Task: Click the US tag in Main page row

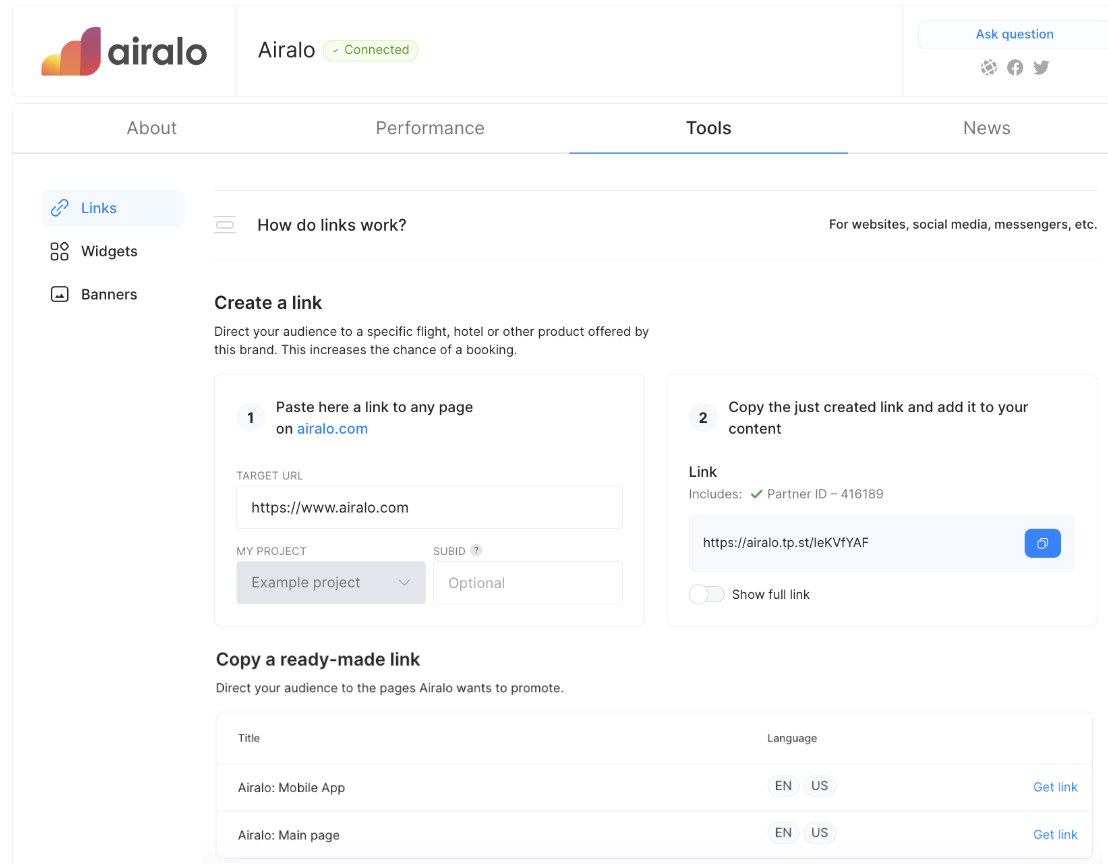Action: click(819, 832)
